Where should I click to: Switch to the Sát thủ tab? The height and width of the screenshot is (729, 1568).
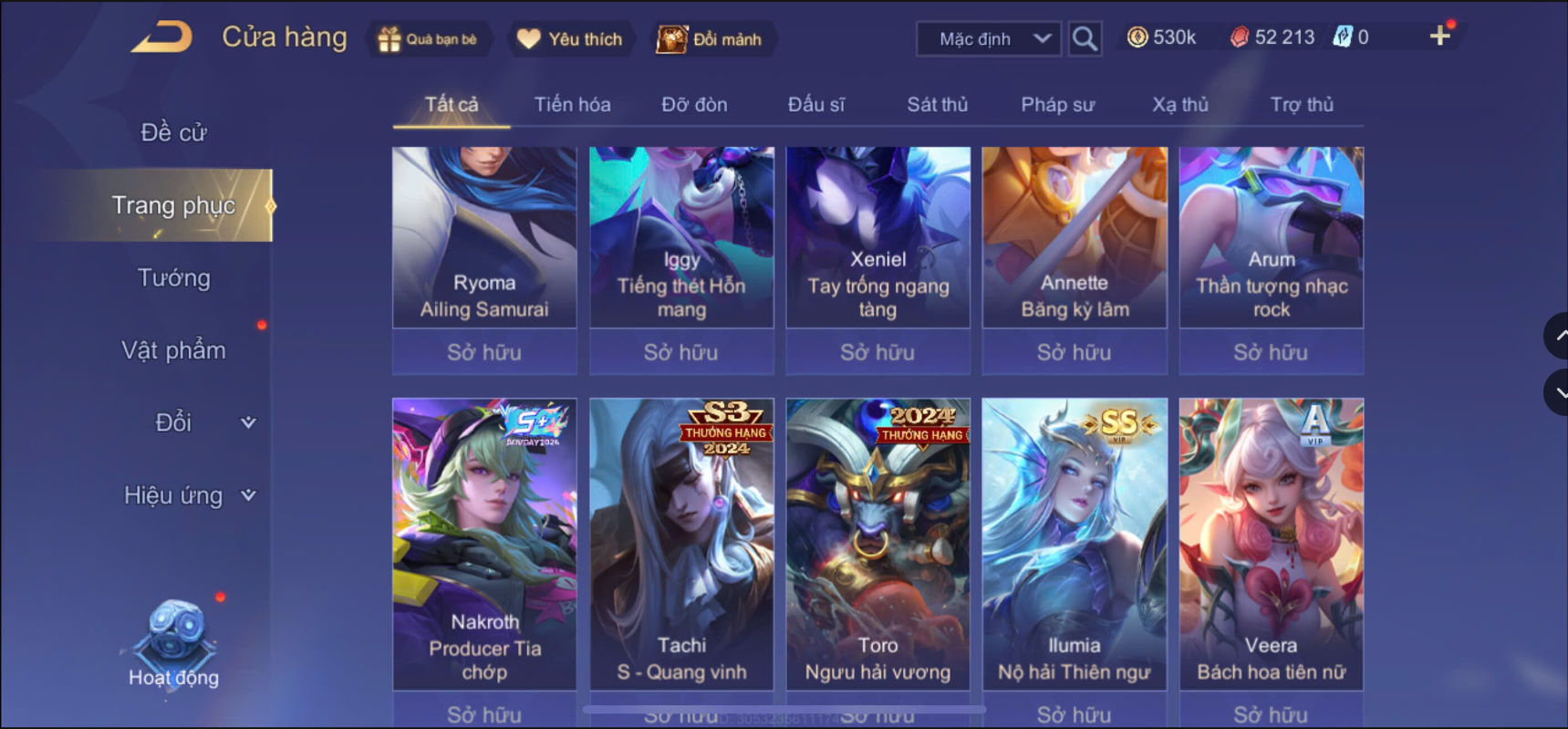tap(937, 105)
